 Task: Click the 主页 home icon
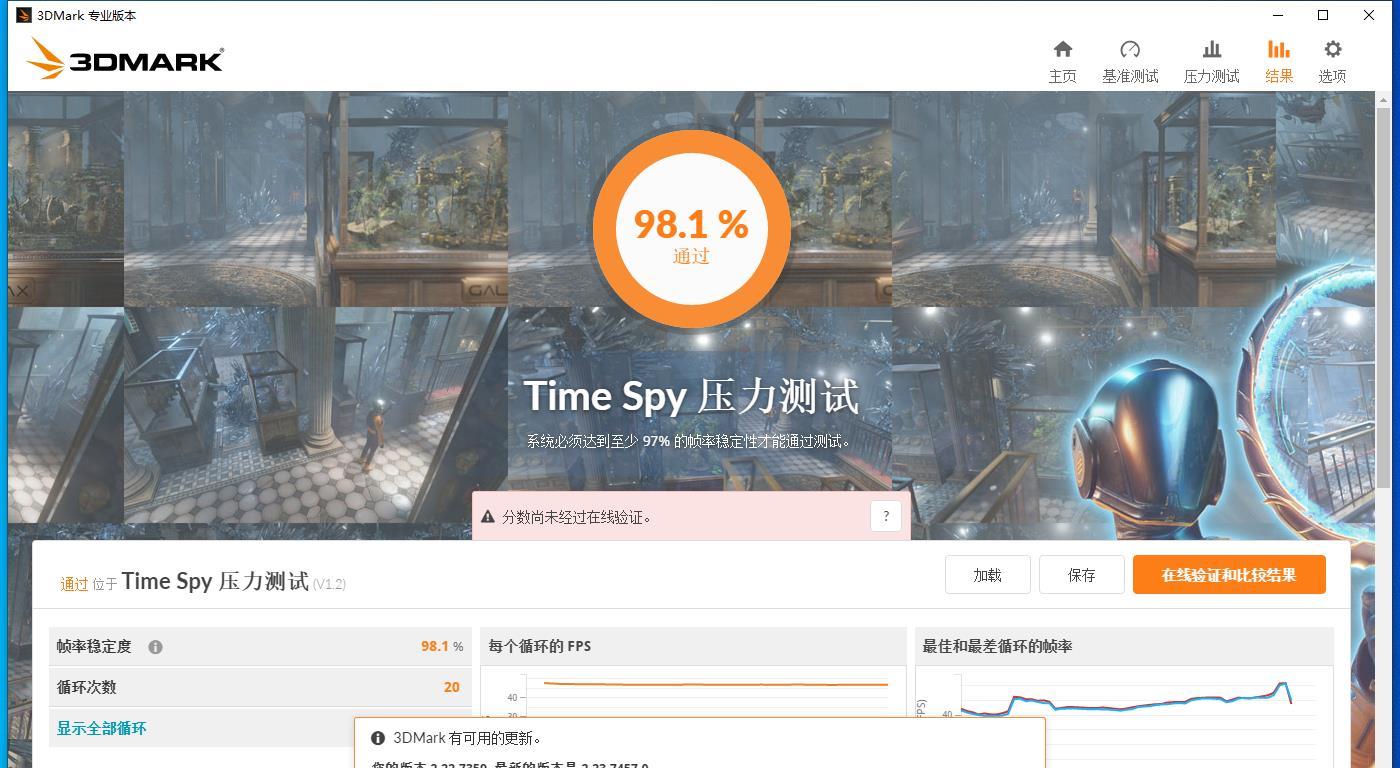pyautogui.click(x=1063, y=48)
